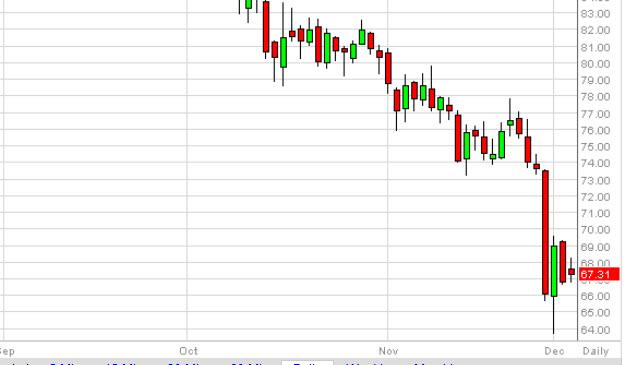644x365 pixels.
Task: Click the red 67.31 current price tag
Action: [x=599, y=274]
